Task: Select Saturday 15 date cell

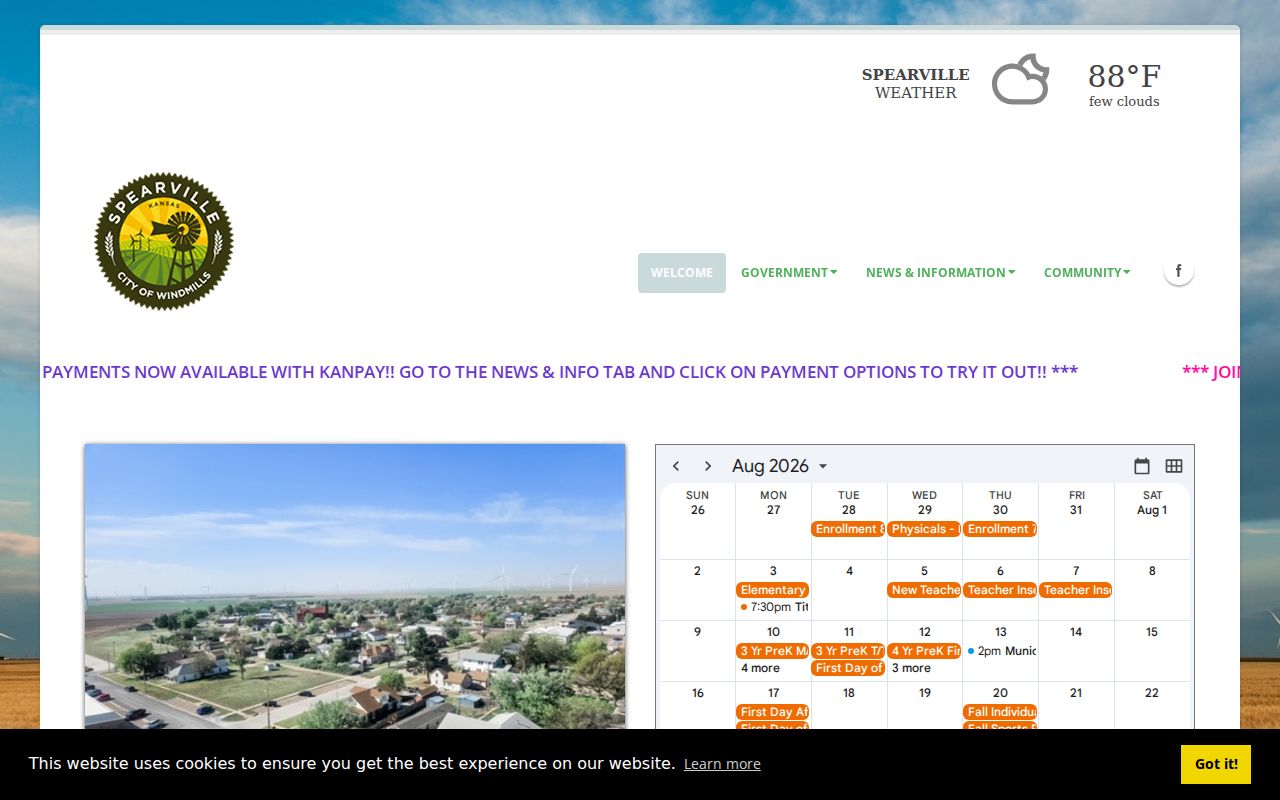Action: 1152,632
